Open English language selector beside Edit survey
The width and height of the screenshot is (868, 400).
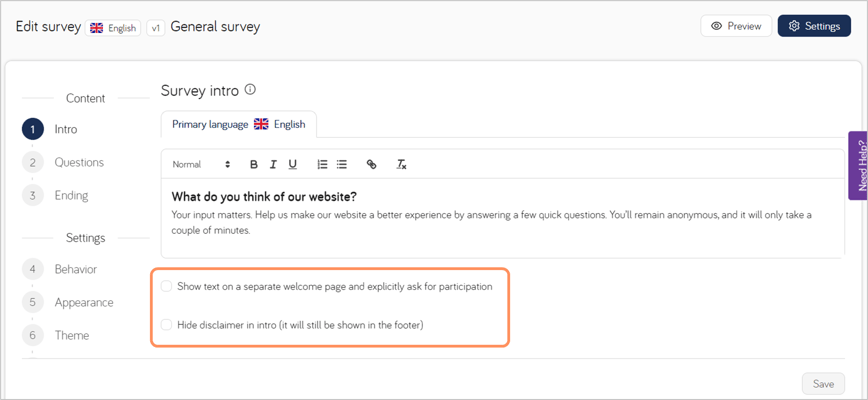(113, 28)
